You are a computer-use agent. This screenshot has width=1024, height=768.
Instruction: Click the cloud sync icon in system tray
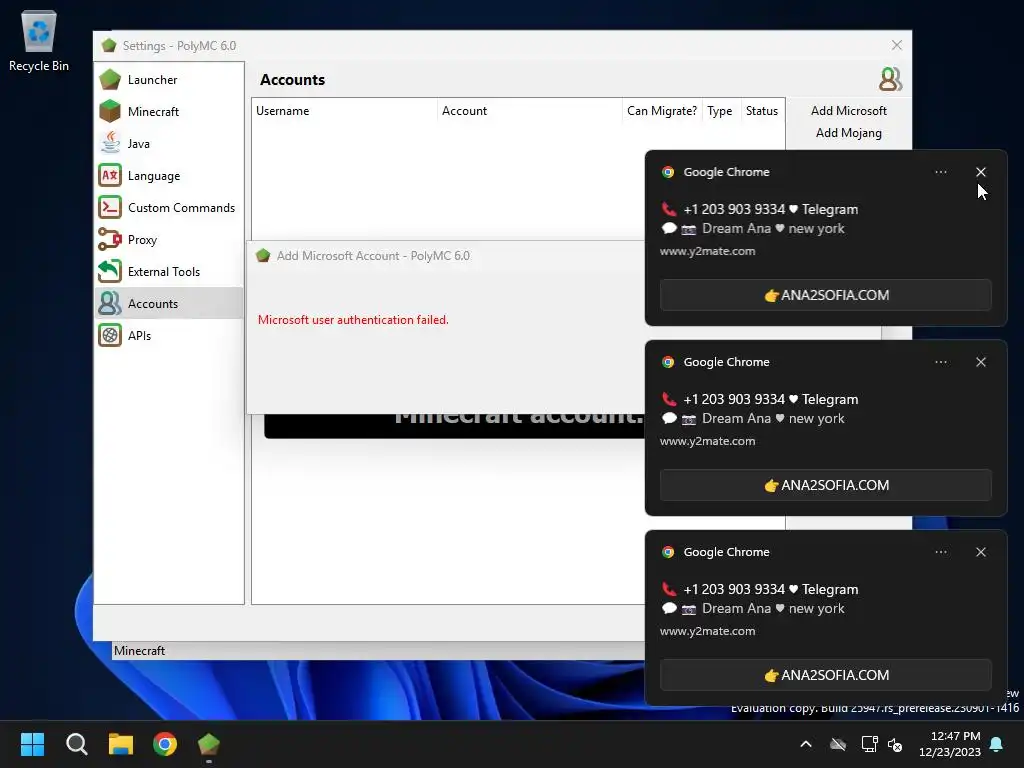coord(838,744)
